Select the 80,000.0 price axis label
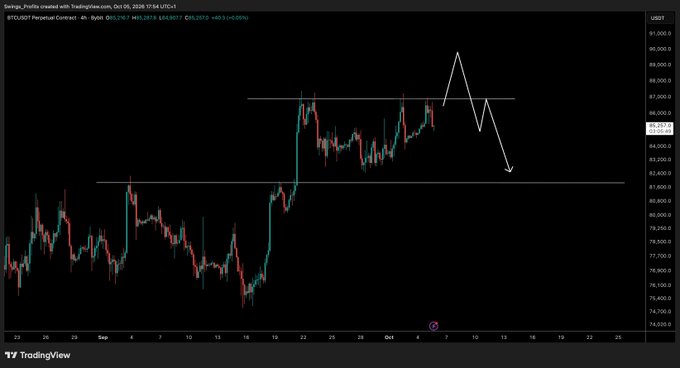 coord(660,215)
